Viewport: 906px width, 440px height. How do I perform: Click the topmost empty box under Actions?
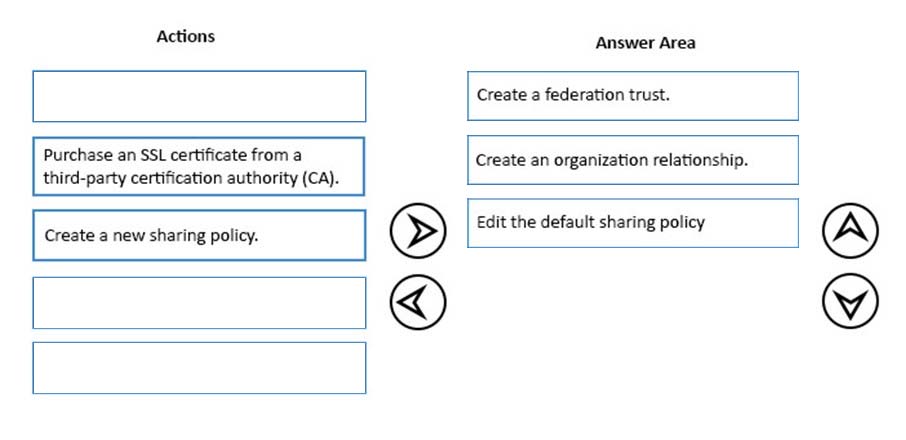[x=199, y=96]
